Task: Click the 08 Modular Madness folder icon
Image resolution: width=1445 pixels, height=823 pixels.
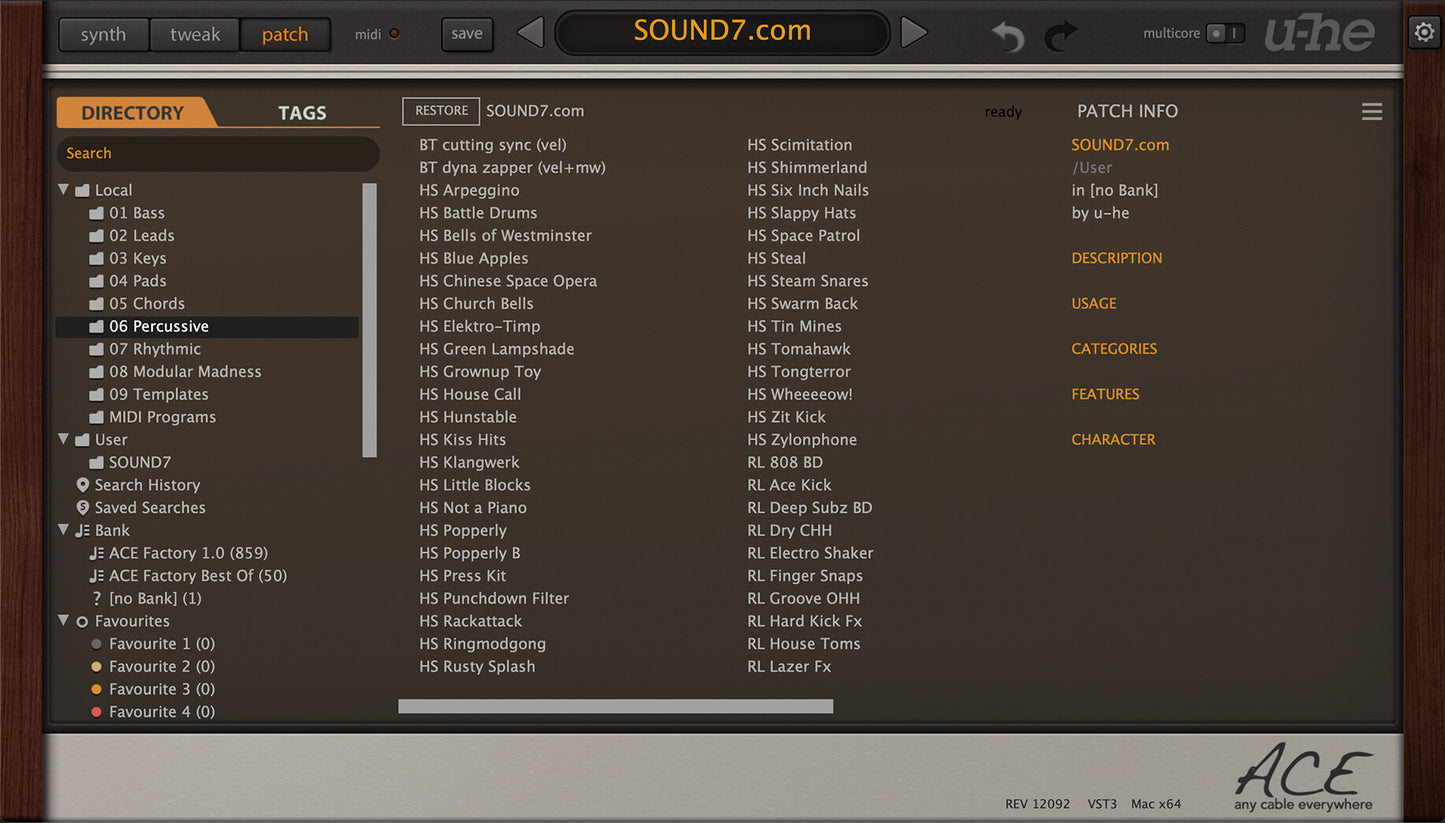Action: click(x=96, y=372)
